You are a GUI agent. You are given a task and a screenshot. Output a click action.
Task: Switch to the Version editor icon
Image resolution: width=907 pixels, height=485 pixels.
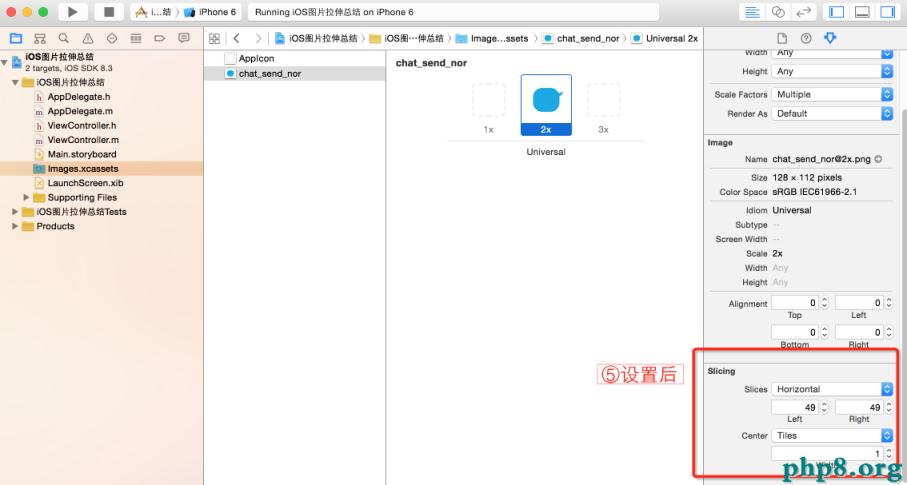coord(803,12)
